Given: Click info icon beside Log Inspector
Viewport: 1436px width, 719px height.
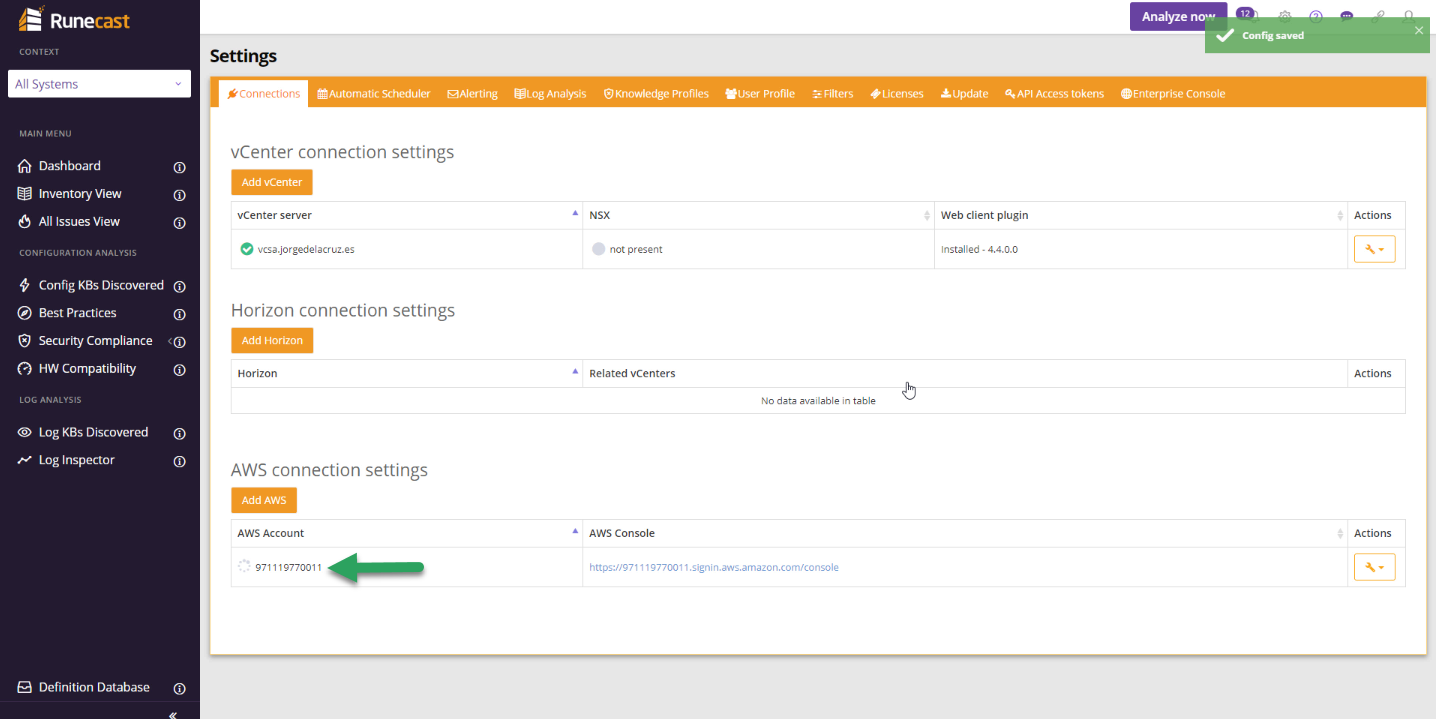Looking at the screenshot, I should (x=180, y=461).
